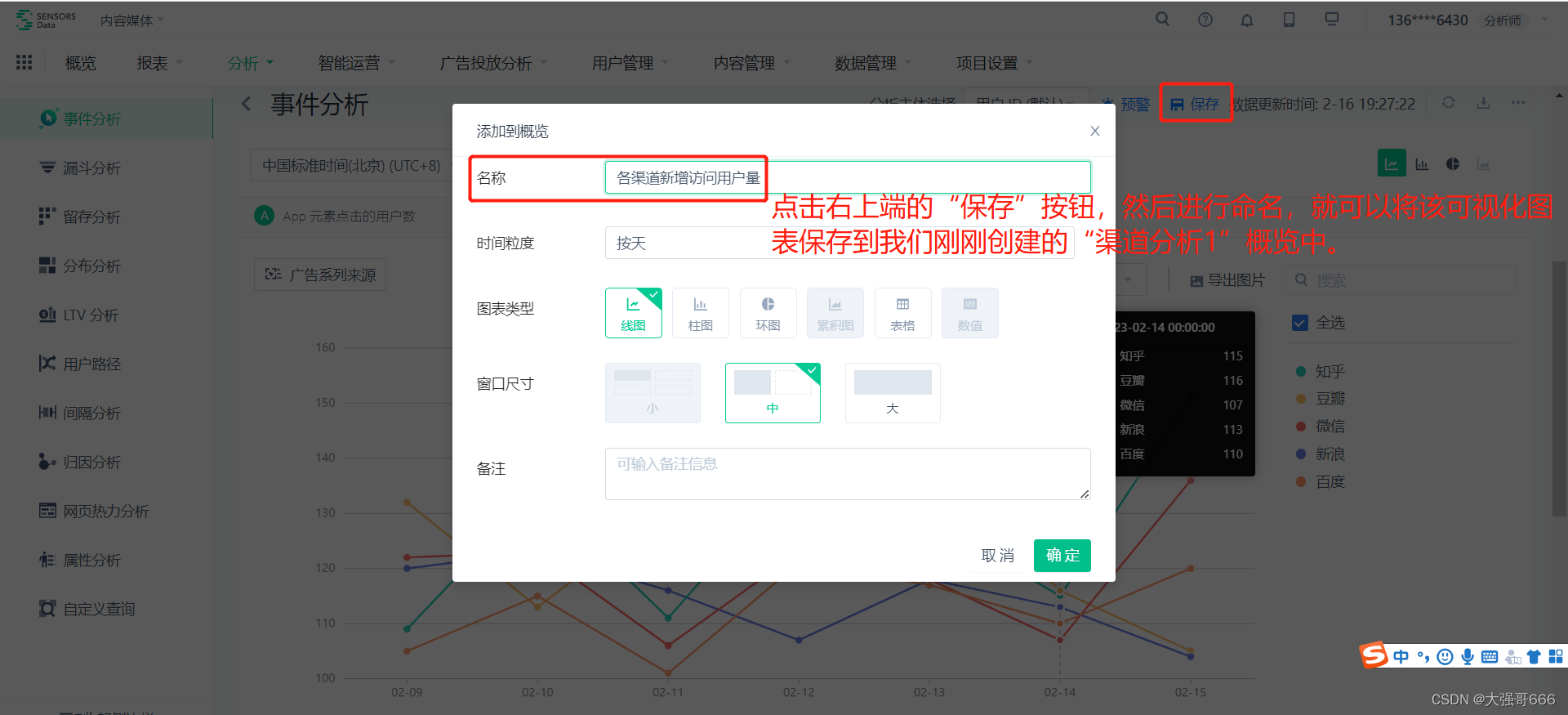1568x715 pixels.
Task: Click the legend 搜索 field
Action: (x=1401, y=280)
